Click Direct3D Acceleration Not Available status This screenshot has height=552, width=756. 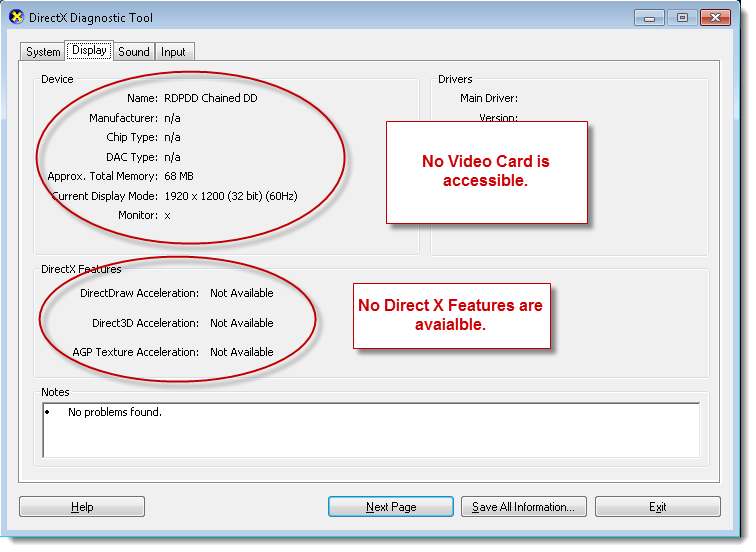tap(241, 323)
